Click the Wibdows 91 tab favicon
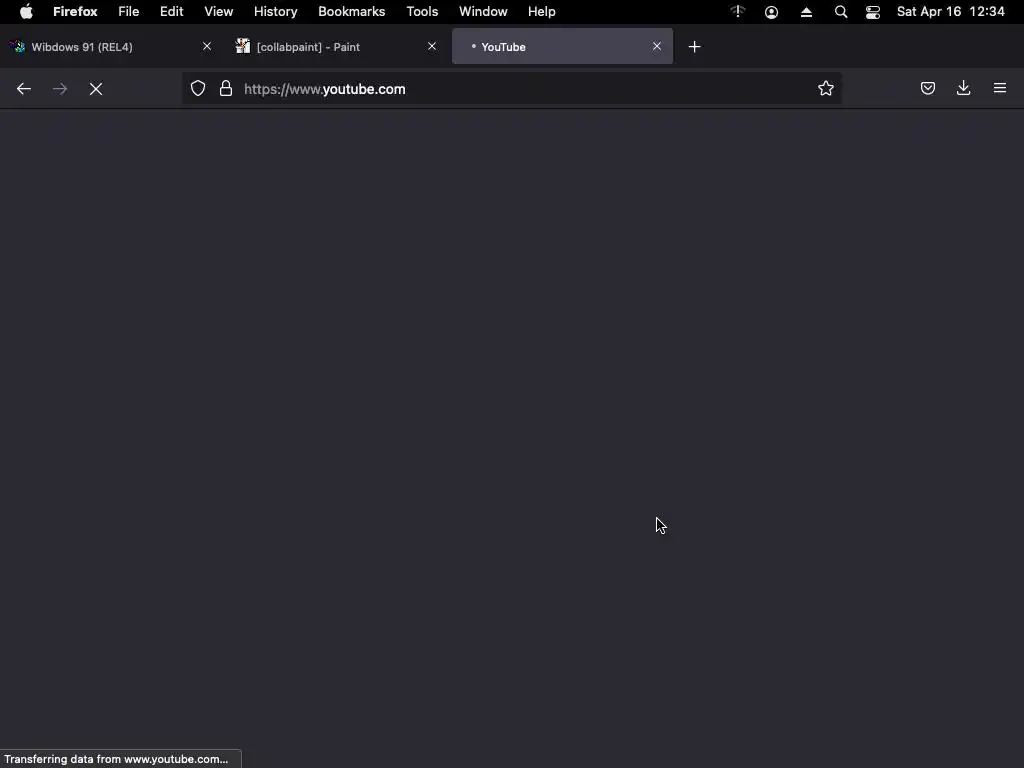Screen dimensions: 1024x768 click(x=18, y=46)
